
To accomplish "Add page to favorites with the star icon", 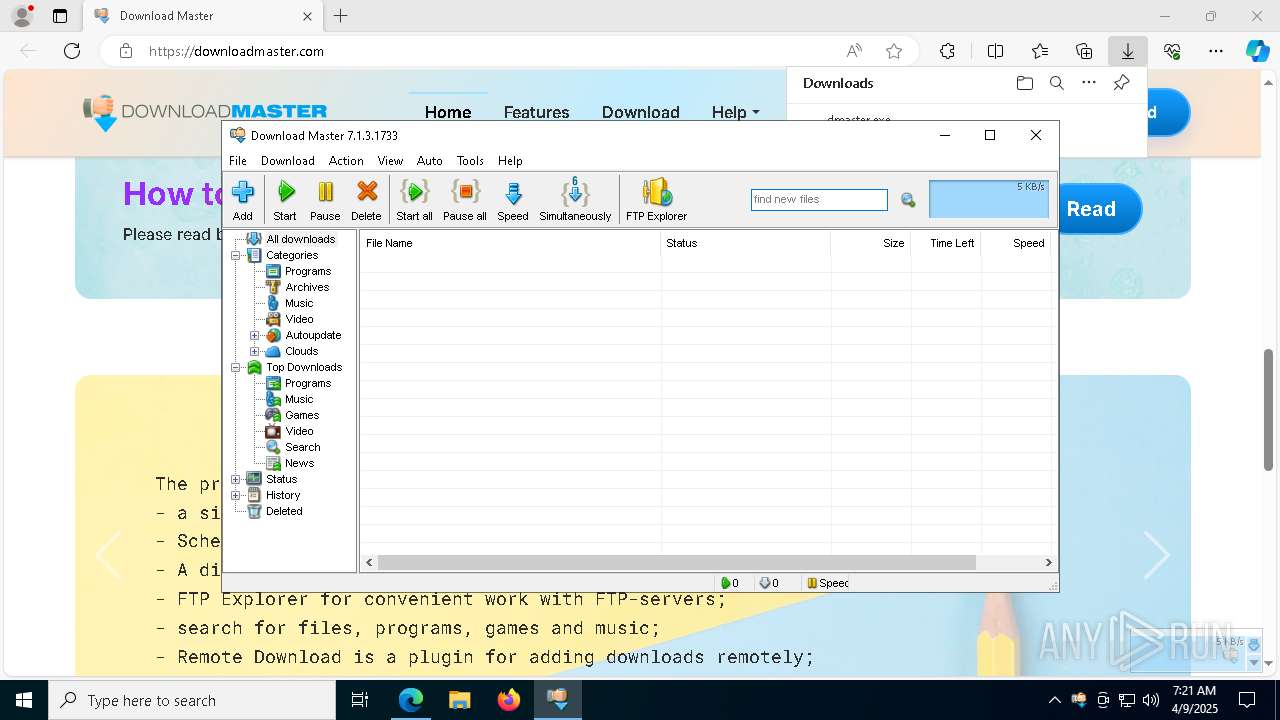I will coord(894,51).
